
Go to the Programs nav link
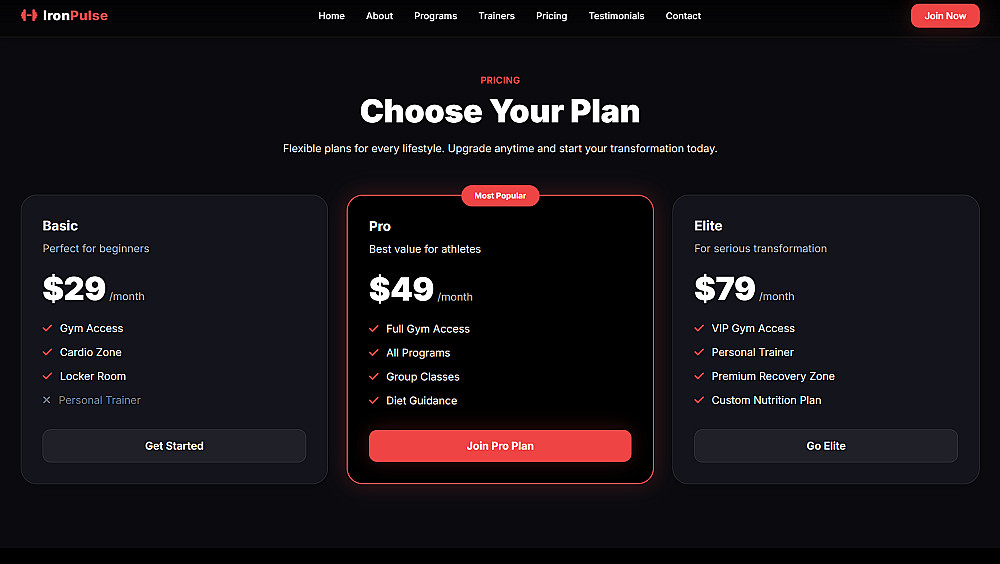tap(435, 16)
